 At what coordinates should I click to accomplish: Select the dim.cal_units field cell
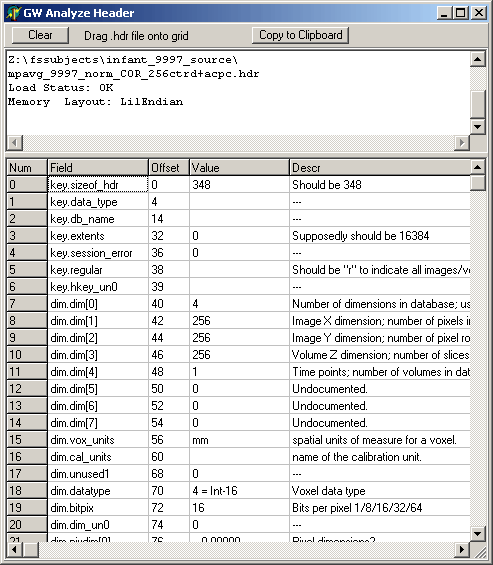point(98,457)
